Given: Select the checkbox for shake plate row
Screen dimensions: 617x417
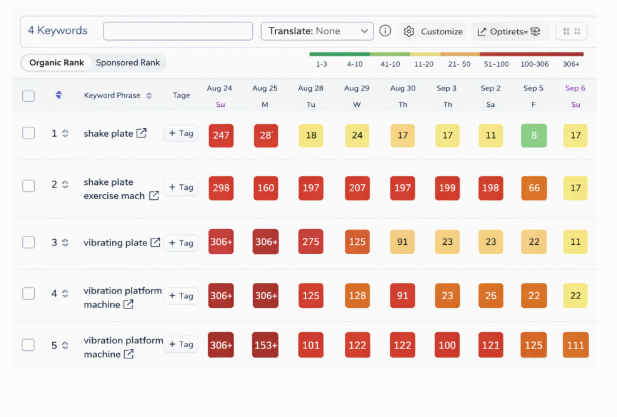Looking at the screenshot, I should click(28, 133).
